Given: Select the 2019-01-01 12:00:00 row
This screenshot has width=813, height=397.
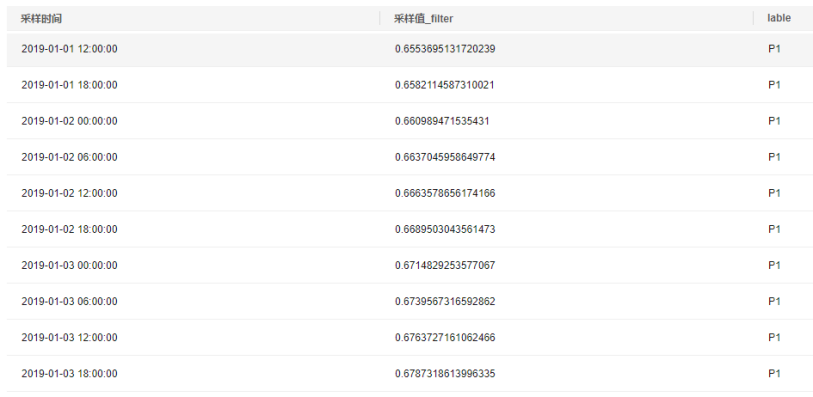Looking at the screenshot, I should pos(410,49).
